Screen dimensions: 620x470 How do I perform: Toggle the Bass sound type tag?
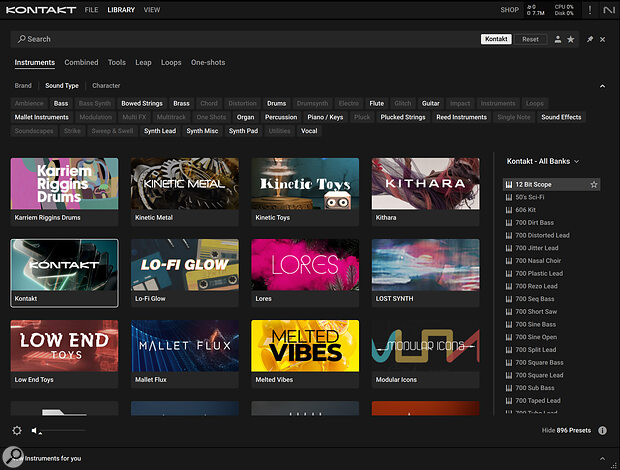61,103
